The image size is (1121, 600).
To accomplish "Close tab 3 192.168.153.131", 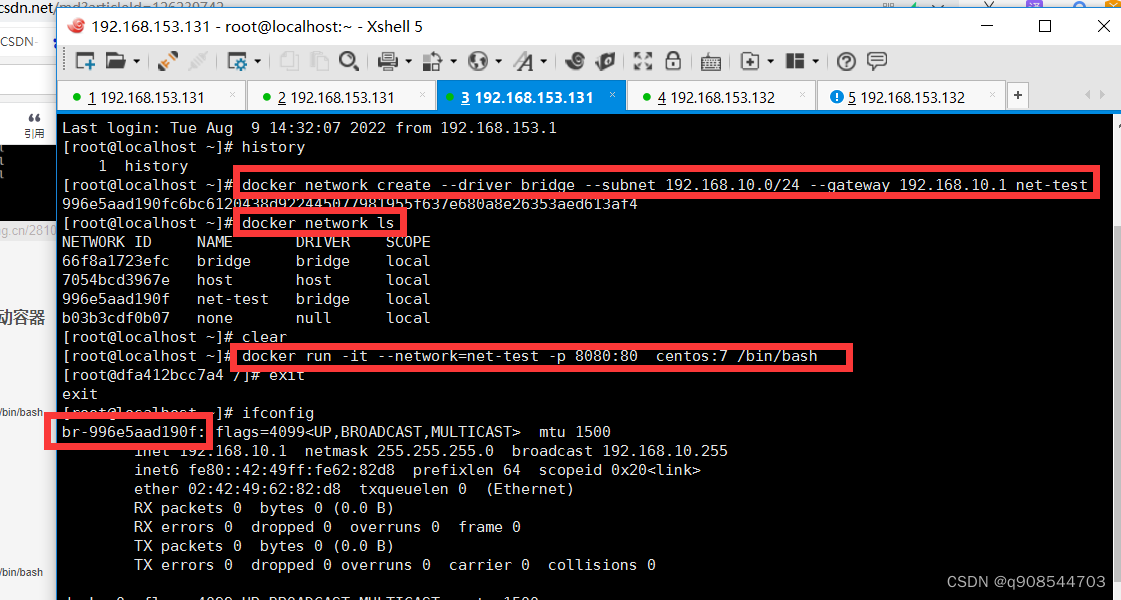I will [x=612, y=94].
